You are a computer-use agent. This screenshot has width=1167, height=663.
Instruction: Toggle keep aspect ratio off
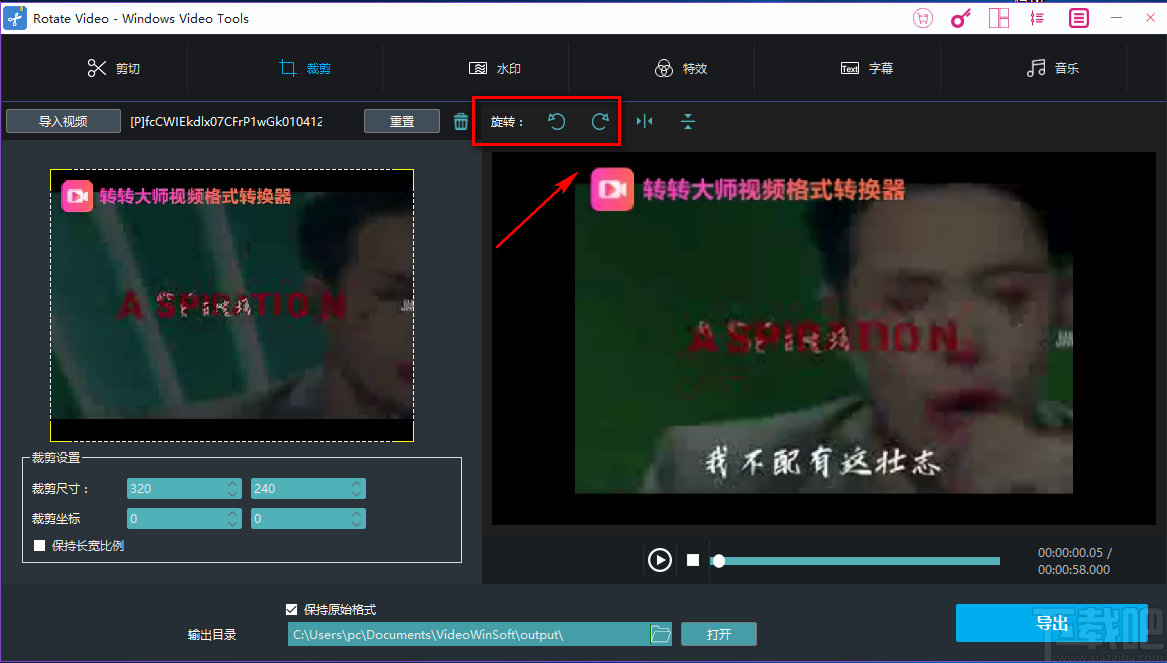tap(40, 545)
